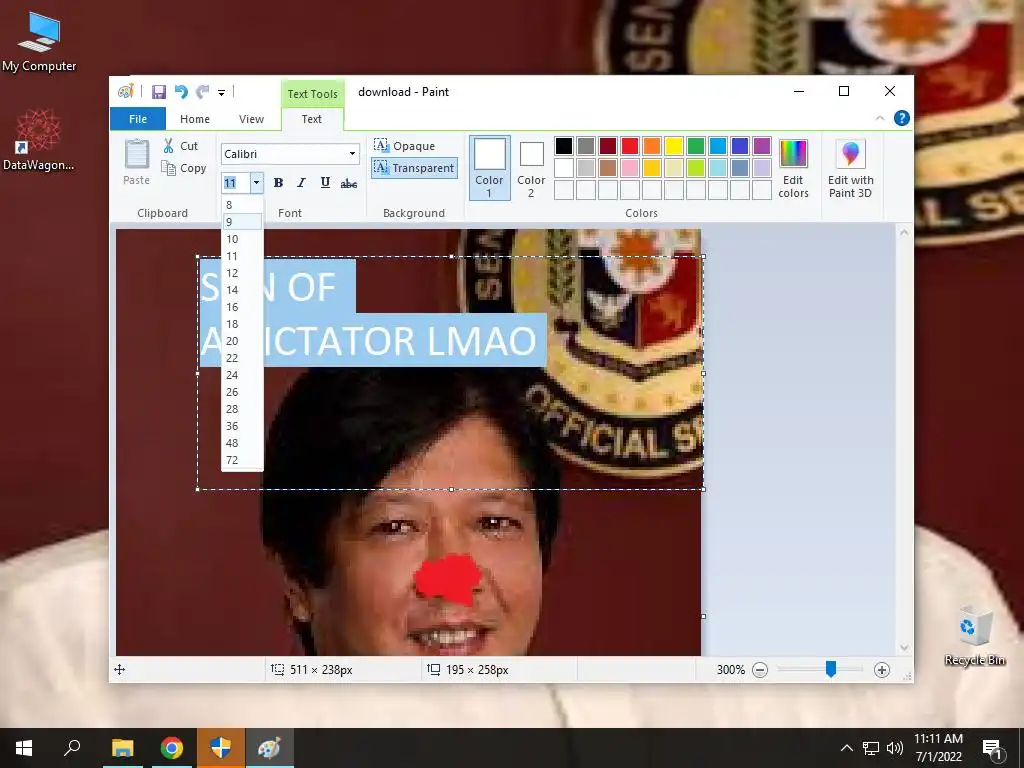
Task: Switch to the Home tab
Action: pos(195,119)
